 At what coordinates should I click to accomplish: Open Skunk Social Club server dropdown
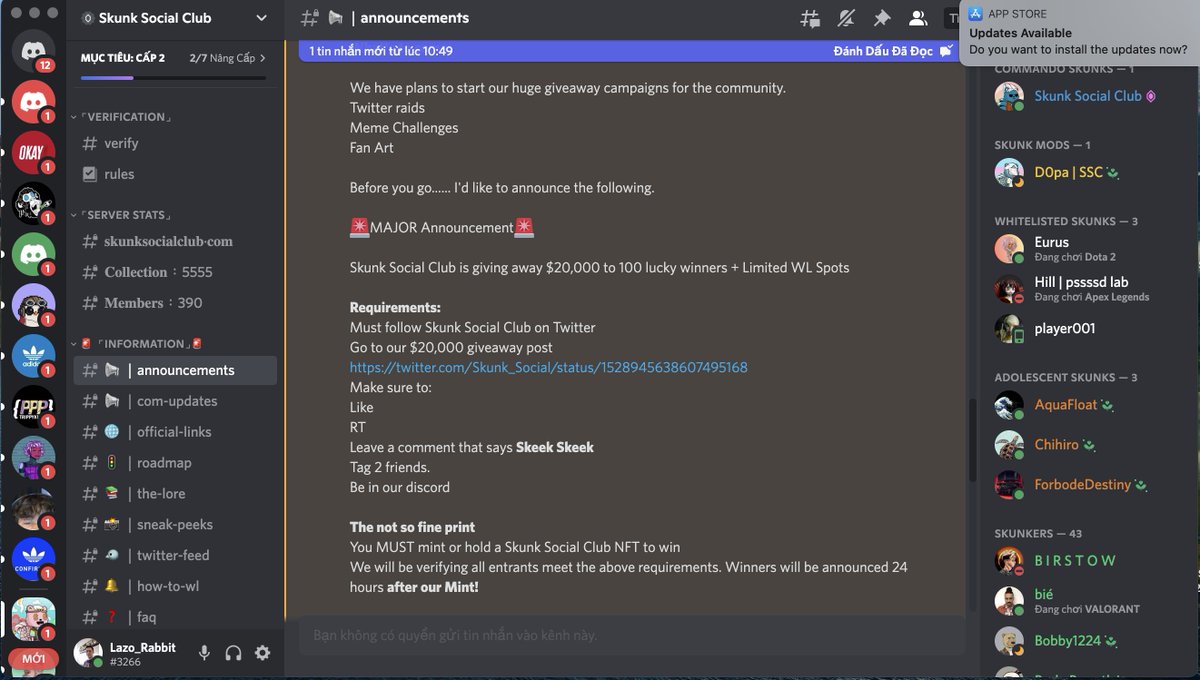[x=262, y=18]
